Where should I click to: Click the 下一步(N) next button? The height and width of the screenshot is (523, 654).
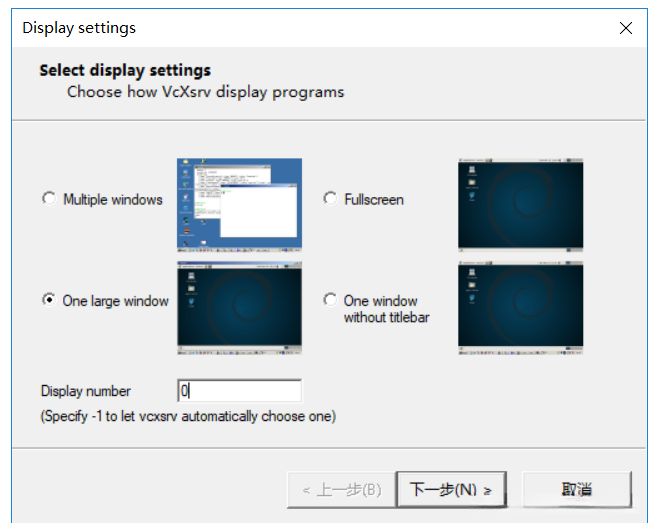pos(451,490)
